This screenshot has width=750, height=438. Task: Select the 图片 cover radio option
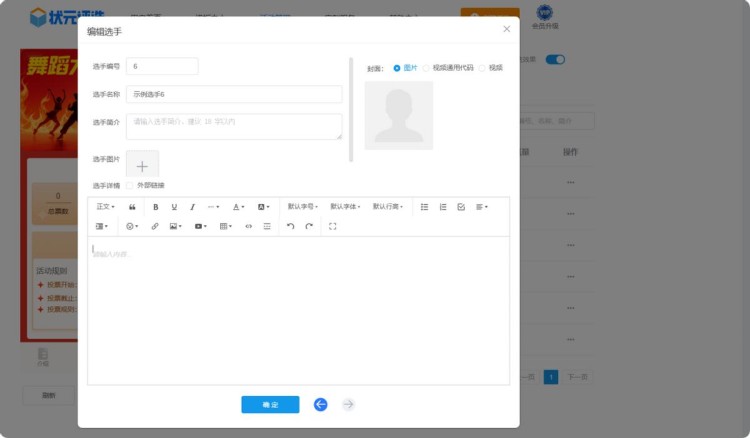[397, 68]
